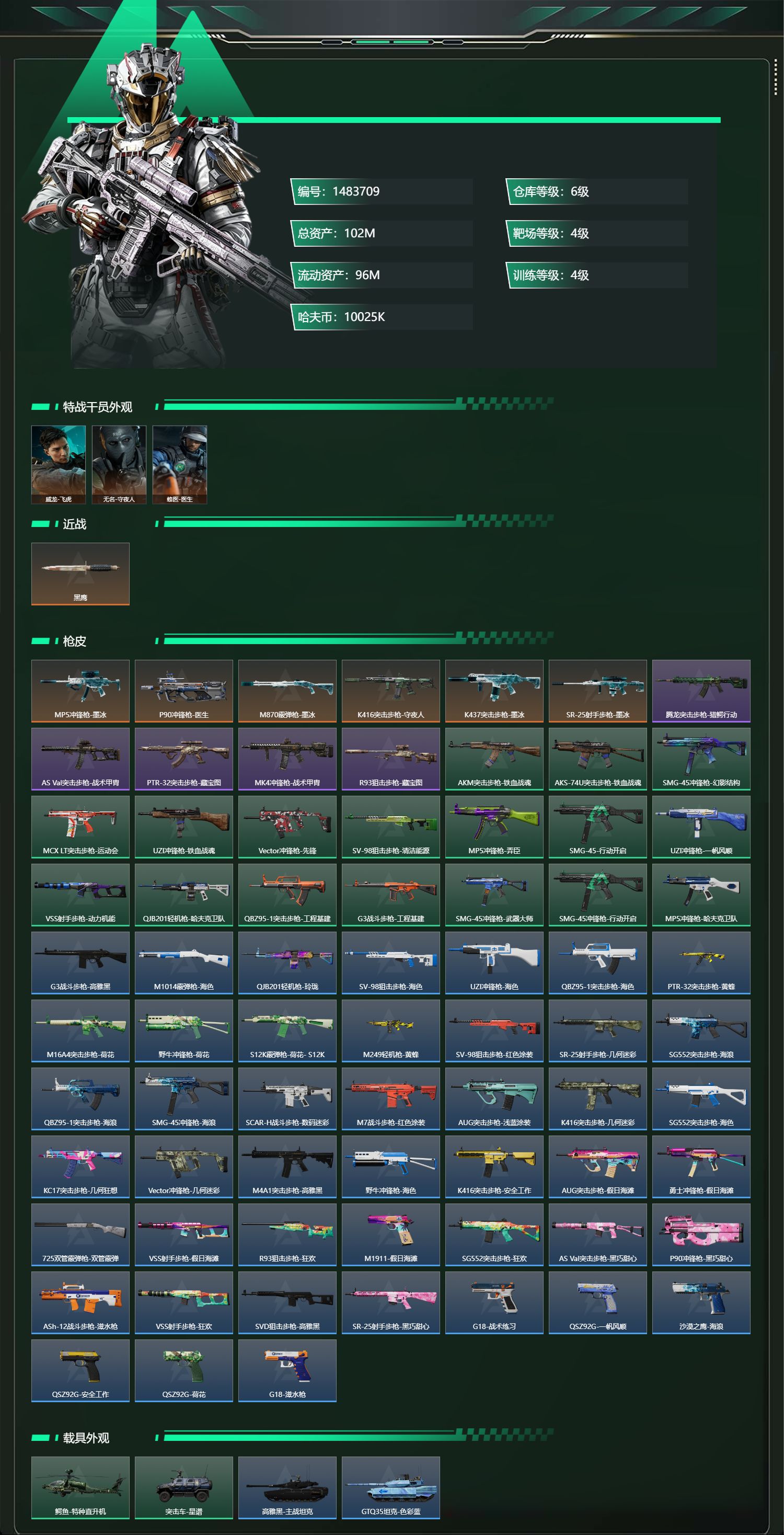This screenshot has height=1535, width=784.
Task: Click the 编号 1483709 account number field
Action: [x=382, y=191]
